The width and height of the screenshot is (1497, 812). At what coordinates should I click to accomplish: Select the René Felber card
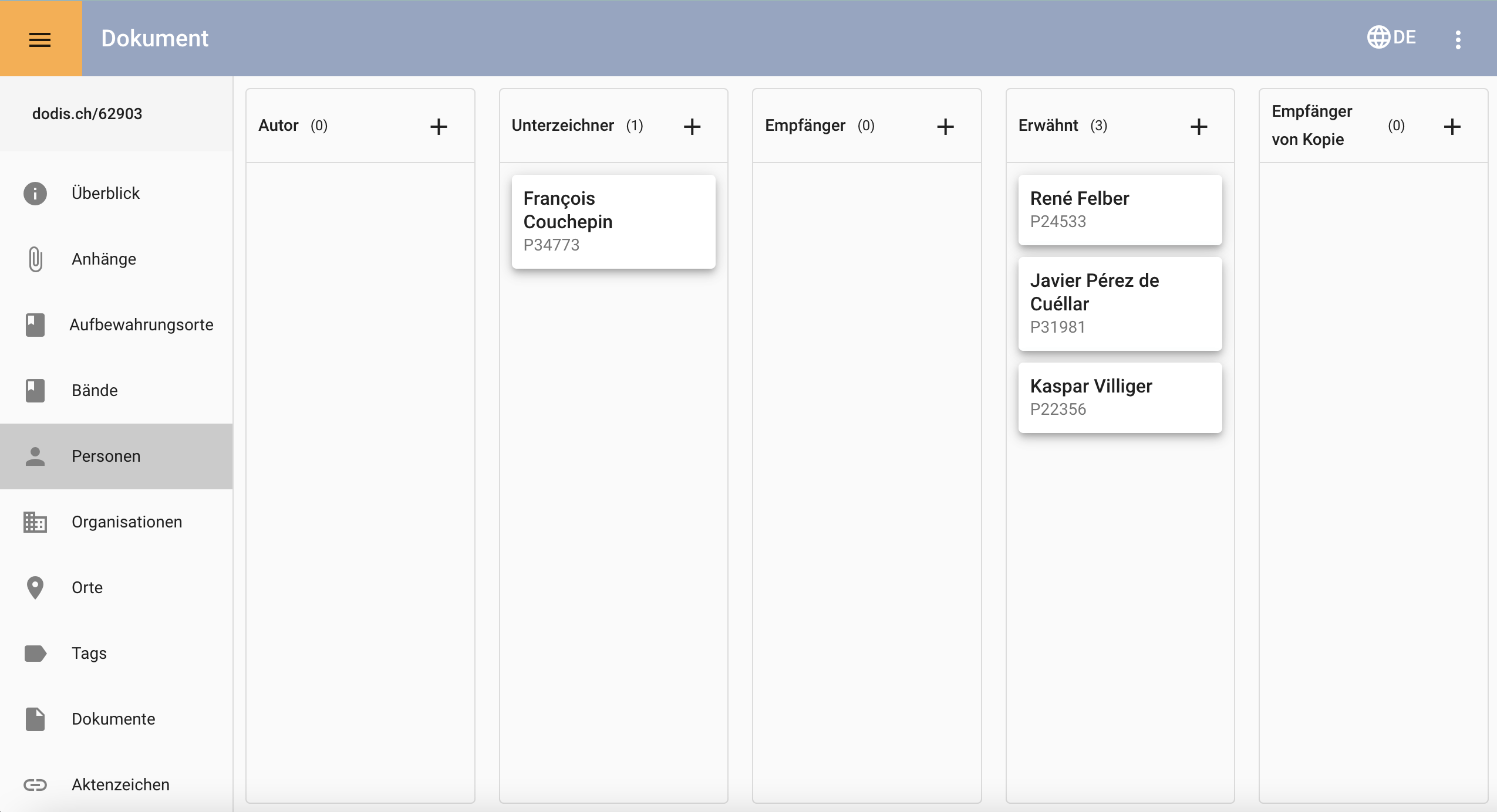pos(1120,210)
